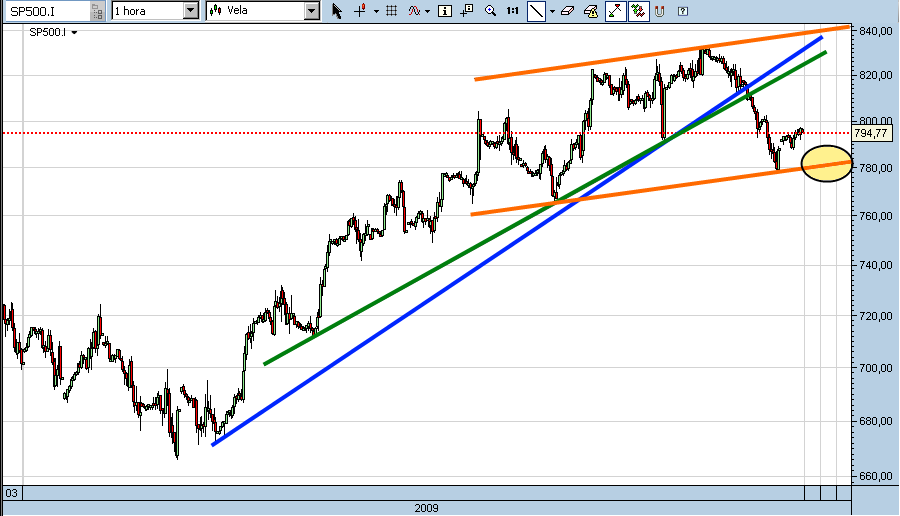Click the symbol search button beside SP500.I
This screenshot has width=900, height=516.
(x=95, y=11)
